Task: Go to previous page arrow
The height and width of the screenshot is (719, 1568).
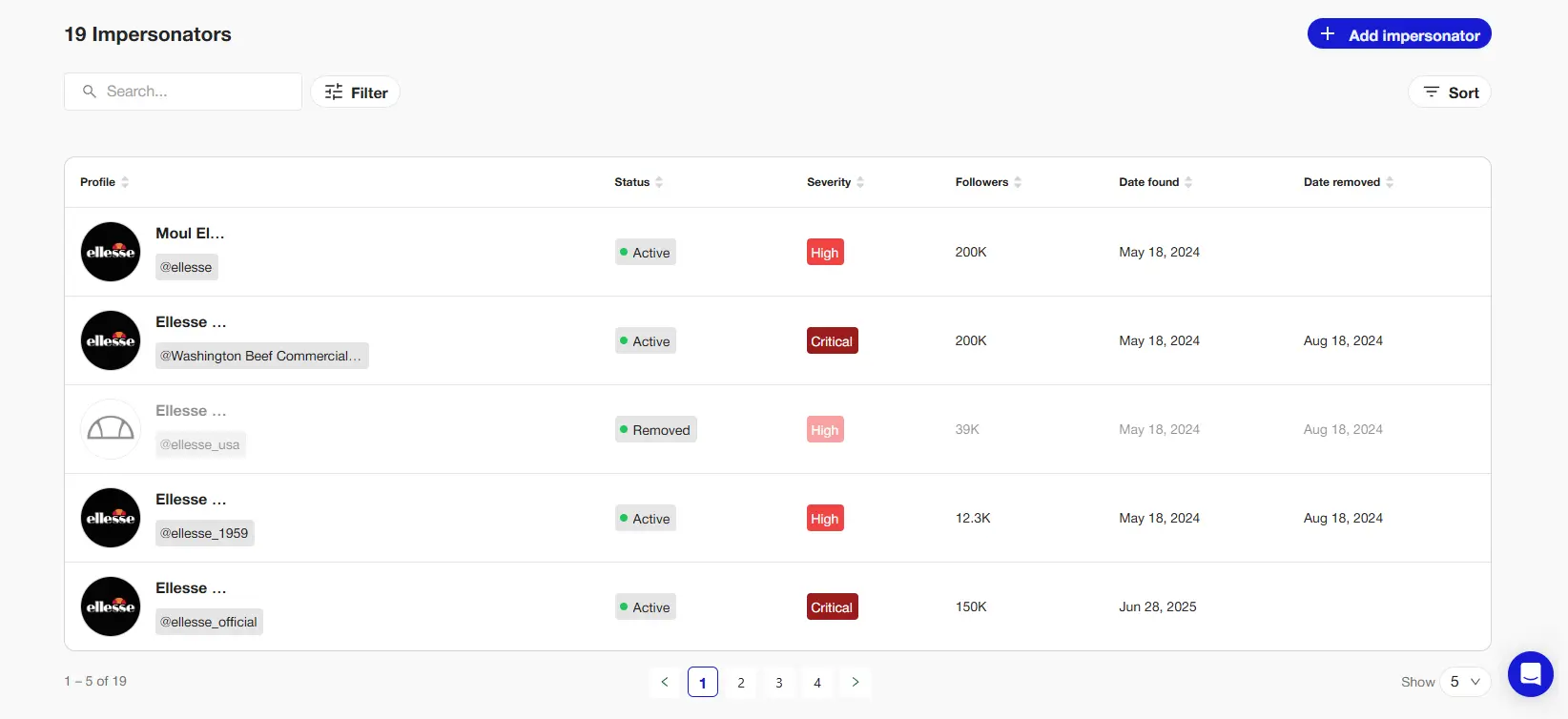Action: coord(665,682)
